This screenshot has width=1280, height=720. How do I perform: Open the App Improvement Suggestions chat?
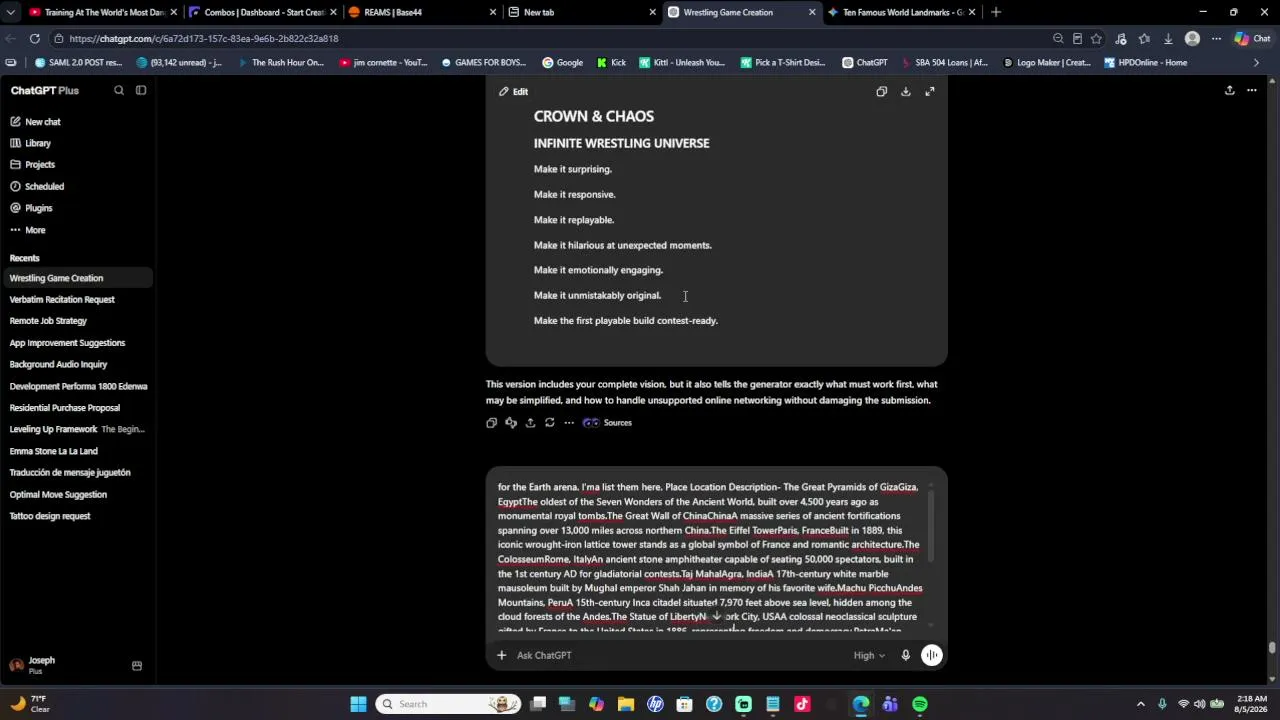(x=67, y=343)
